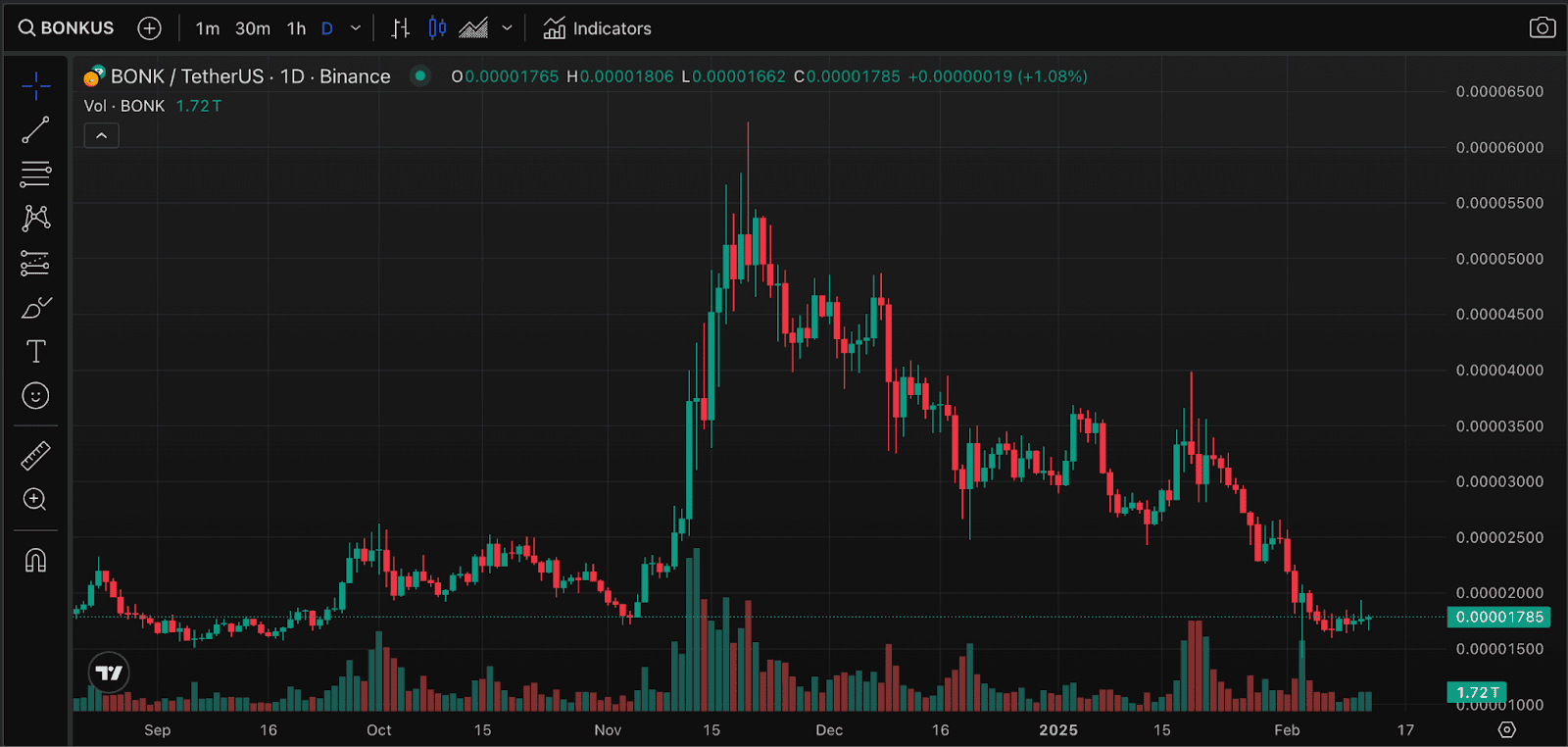Click the Sep label on the time axis
The height and width of the screenshot is (747, 1568).
(x=157, y=730)
